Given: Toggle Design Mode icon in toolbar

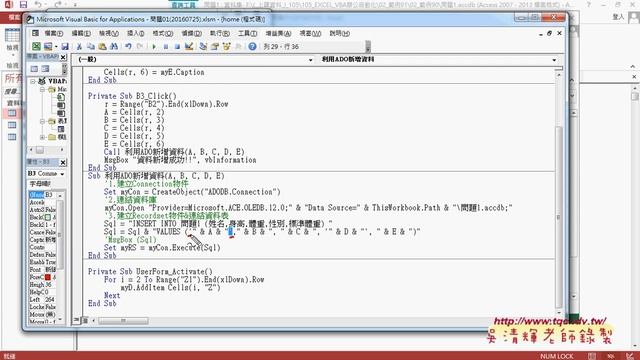Looking at the screenshot, I should [x=189, y=47].
